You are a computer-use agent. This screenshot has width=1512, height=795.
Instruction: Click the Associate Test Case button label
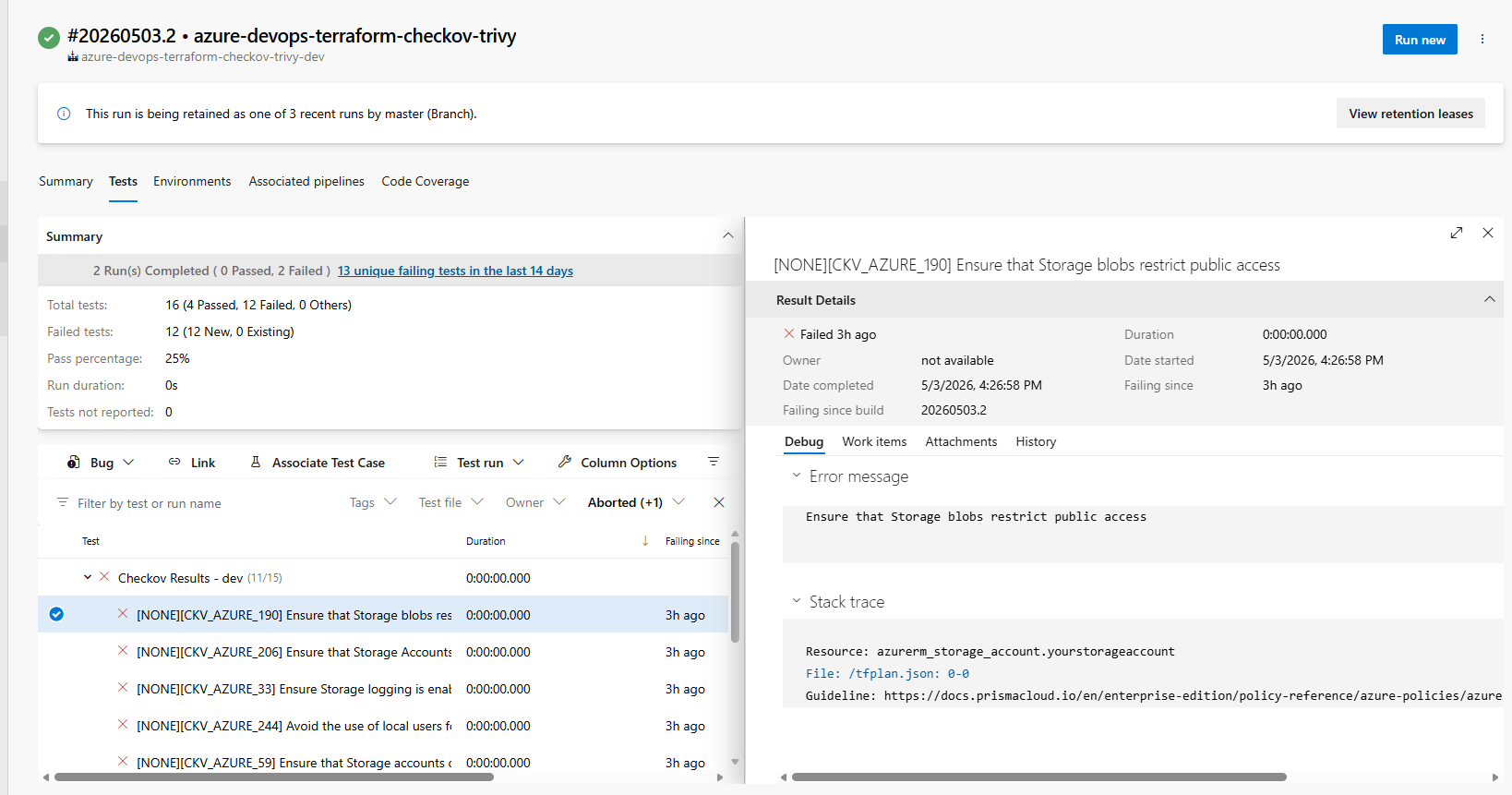tap(329, 463)
